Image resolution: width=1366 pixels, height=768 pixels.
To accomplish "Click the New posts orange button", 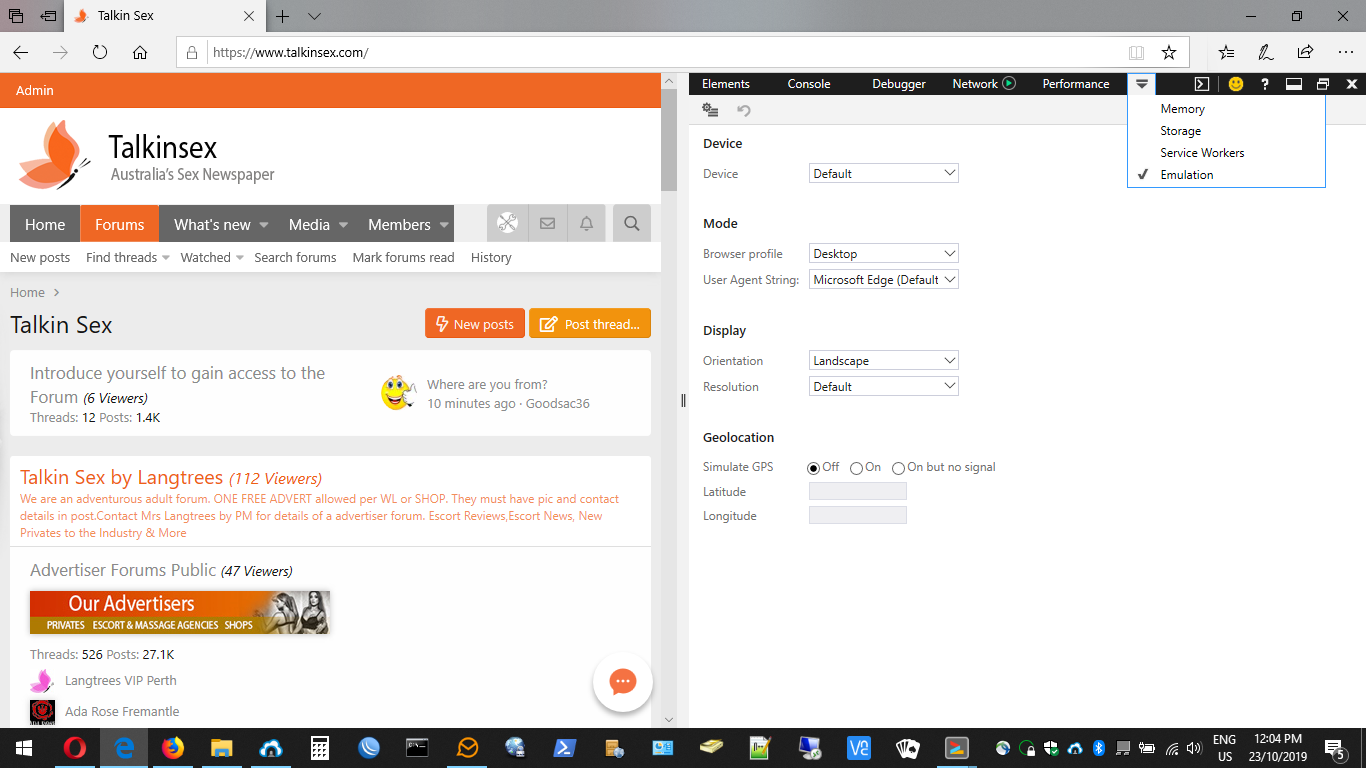I will point(475,324).
